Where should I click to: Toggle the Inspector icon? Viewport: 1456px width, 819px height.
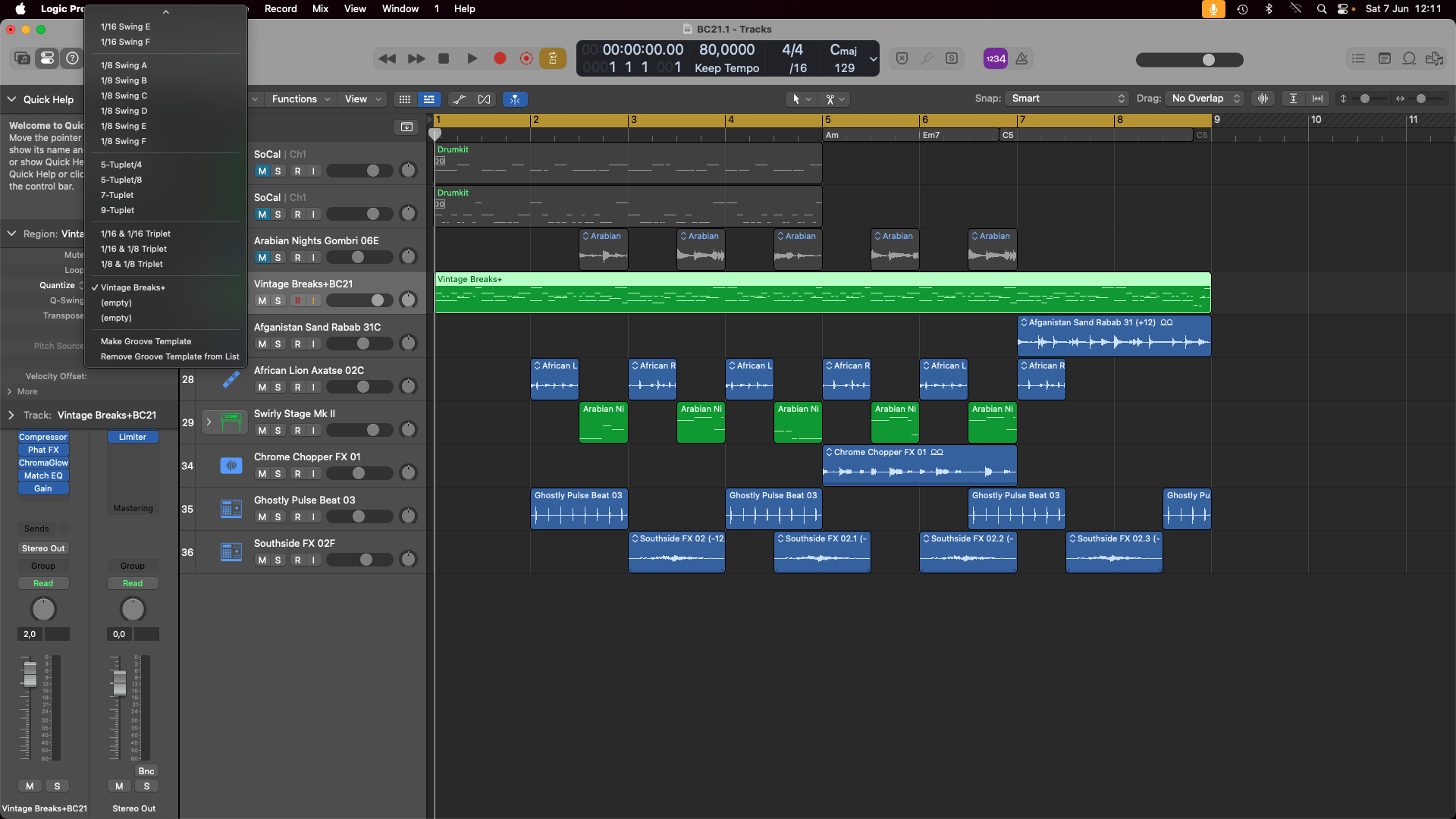pyautogui.click(x=47, y=58)
